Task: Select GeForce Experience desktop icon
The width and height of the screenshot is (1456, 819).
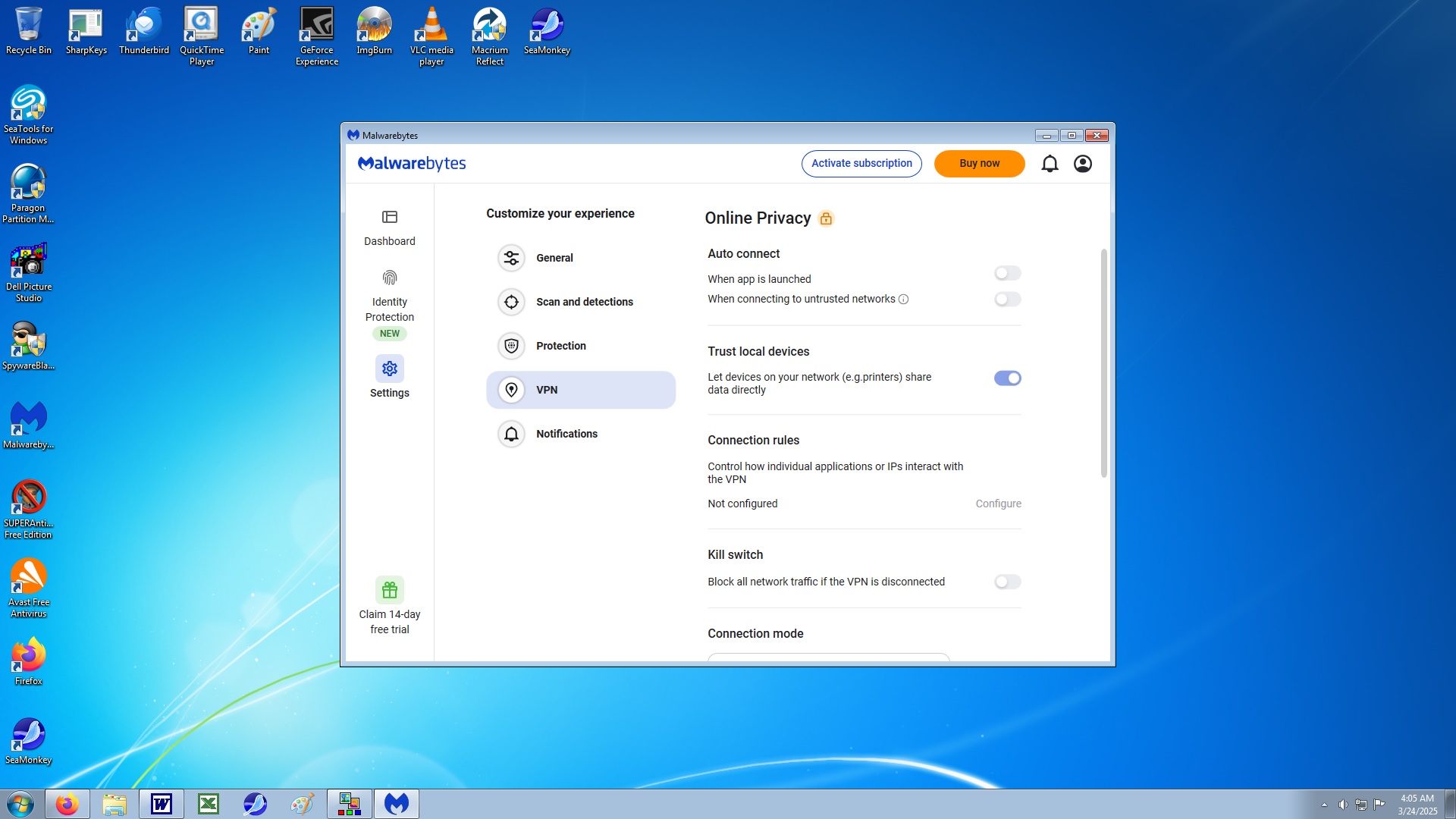Action: click(317, 36)
